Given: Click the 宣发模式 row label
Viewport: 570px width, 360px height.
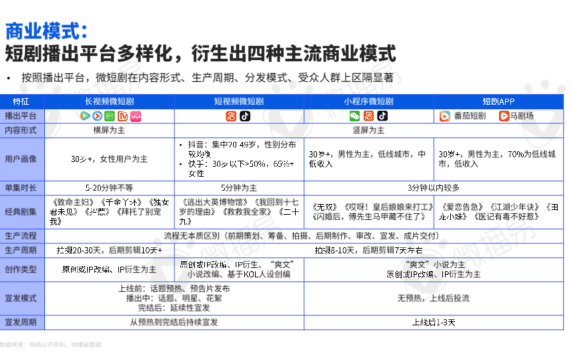Looking at the screenshot, I should click(x=21, y=298).
